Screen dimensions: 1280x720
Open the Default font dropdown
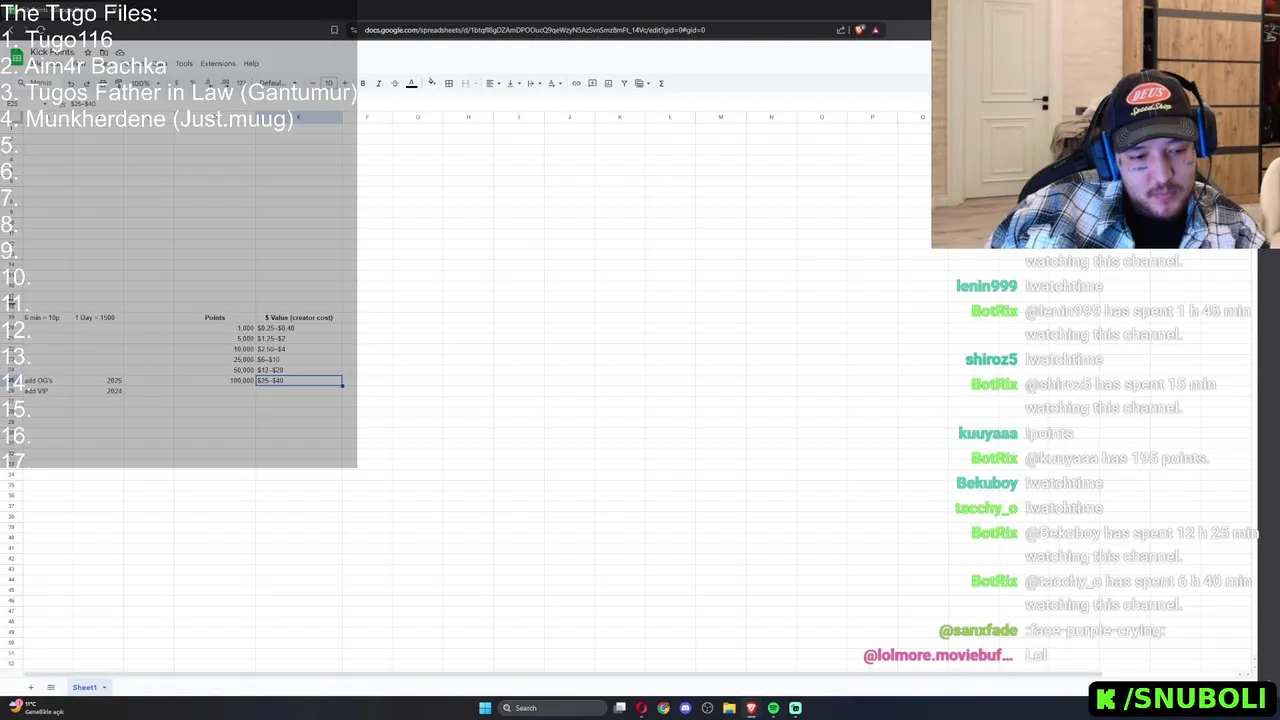pyautogui.click(x=277, y=83)
